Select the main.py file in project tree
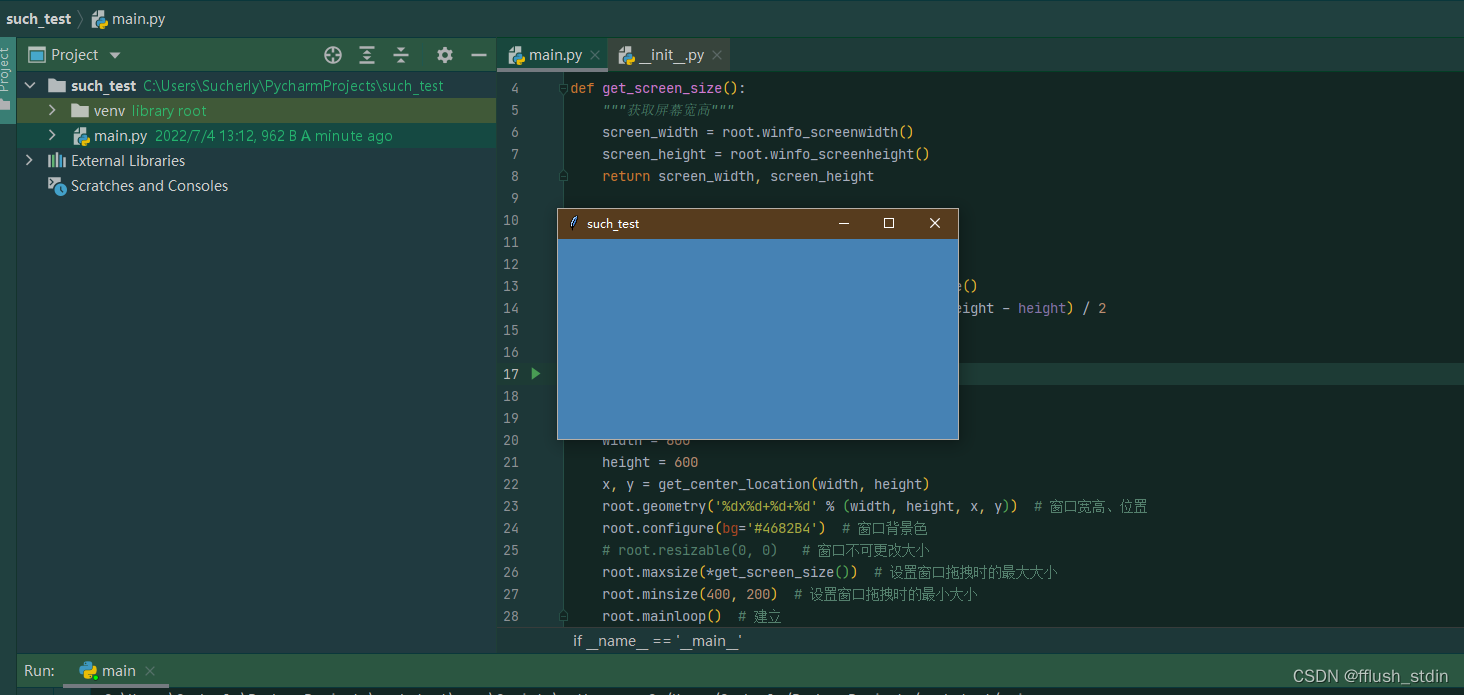This screenshot has height=695, width=1464. (x=121, y=136)
